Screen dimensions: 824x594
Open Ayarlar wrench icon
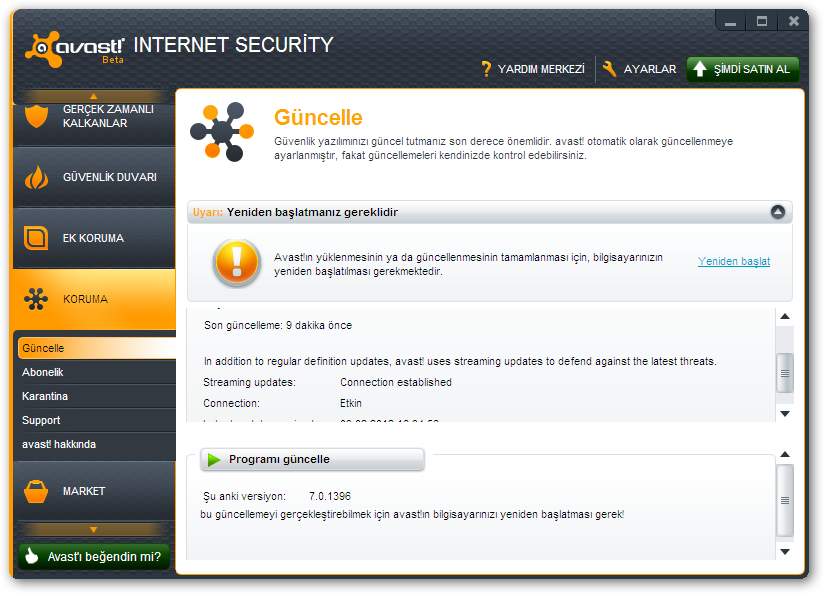tap(609, 69)
